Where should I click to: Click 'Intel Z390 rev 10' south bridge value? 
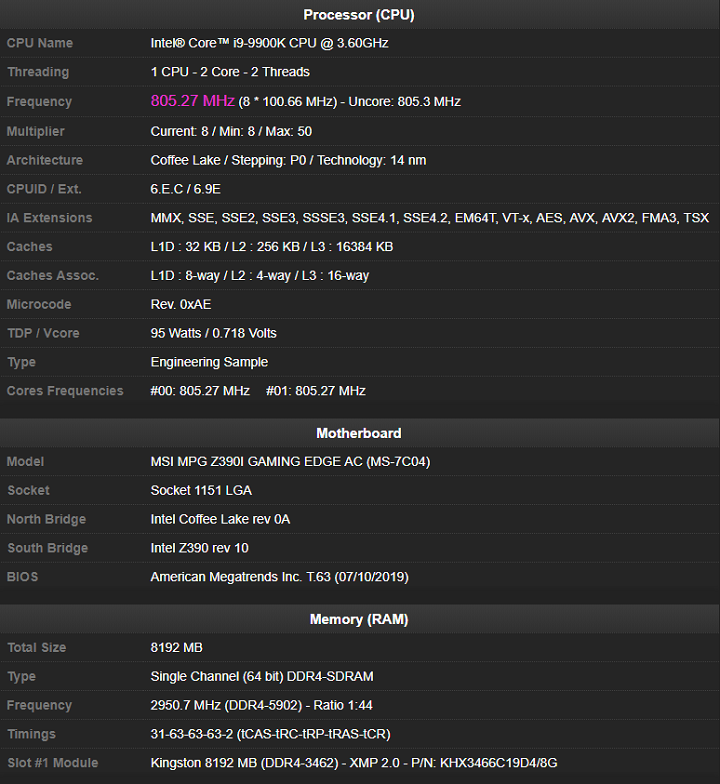pos(200,548)
